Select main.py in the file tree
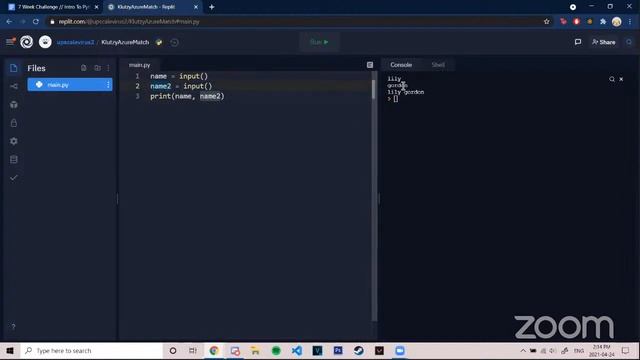The height and width of the screenshot is (360, 640). coord(70,84)
